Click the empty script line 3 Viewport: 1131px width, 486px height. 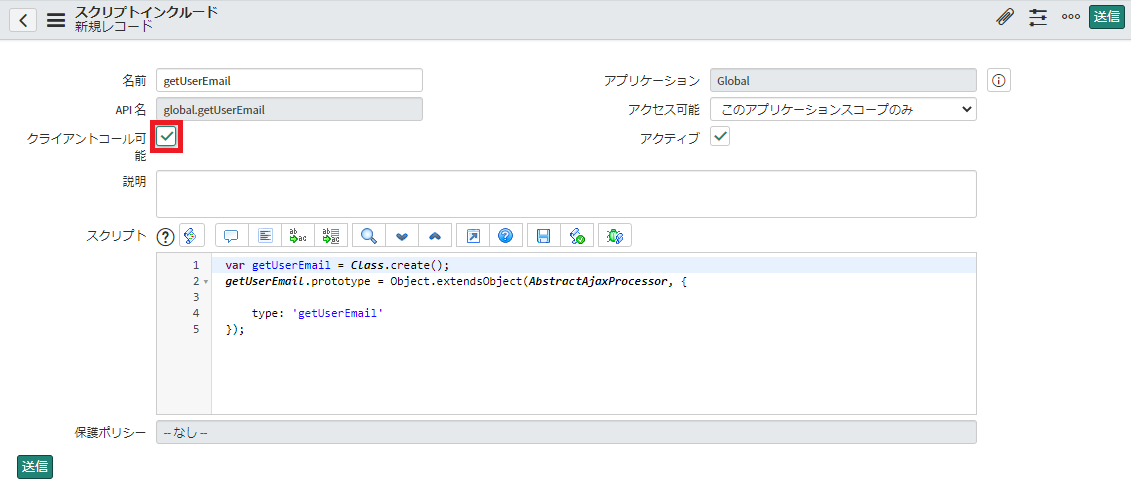click(594, 297)
